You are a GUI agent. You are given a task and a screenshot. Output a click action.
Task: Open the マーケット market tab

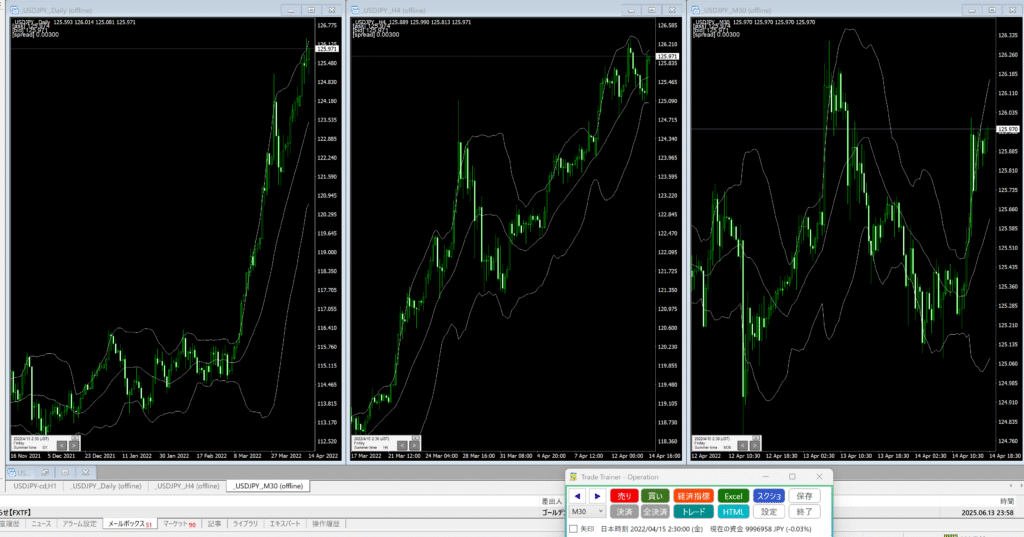tap(179, 524)
